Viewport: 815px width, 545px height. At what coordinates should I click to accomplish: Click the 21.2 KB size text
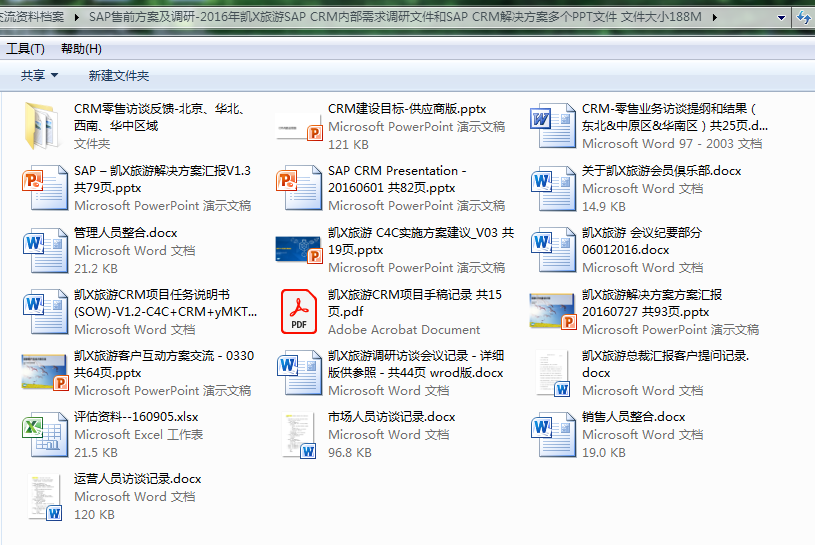(96, 269)
